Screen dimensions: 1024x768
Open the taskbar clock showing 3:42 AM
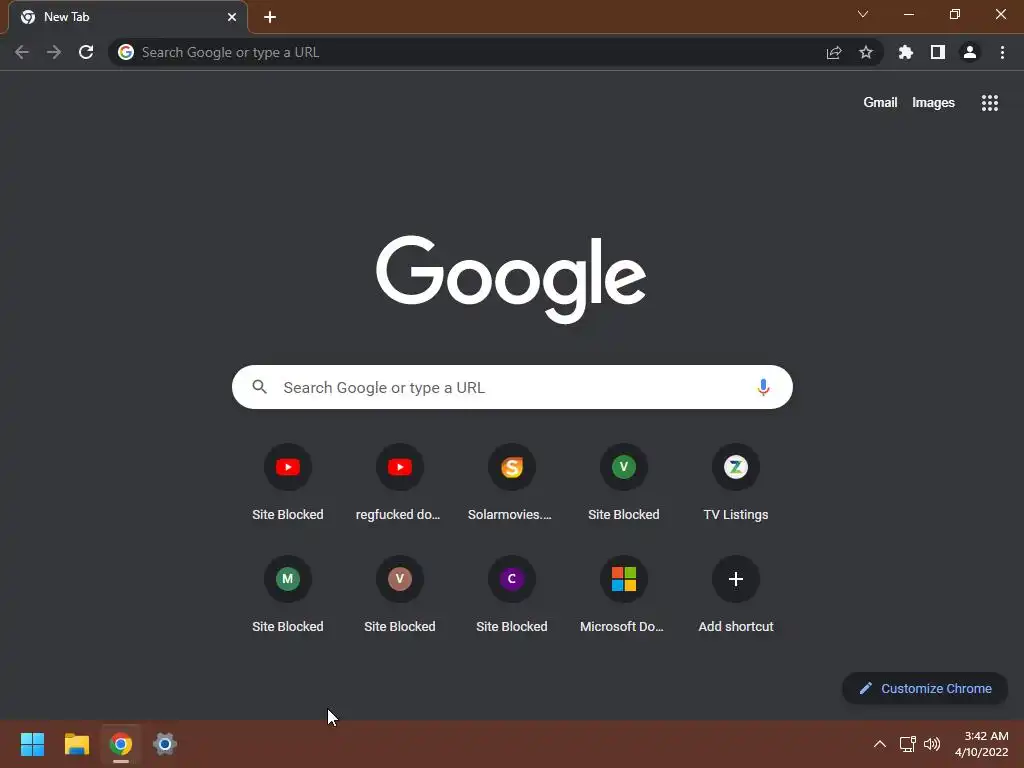982,744
